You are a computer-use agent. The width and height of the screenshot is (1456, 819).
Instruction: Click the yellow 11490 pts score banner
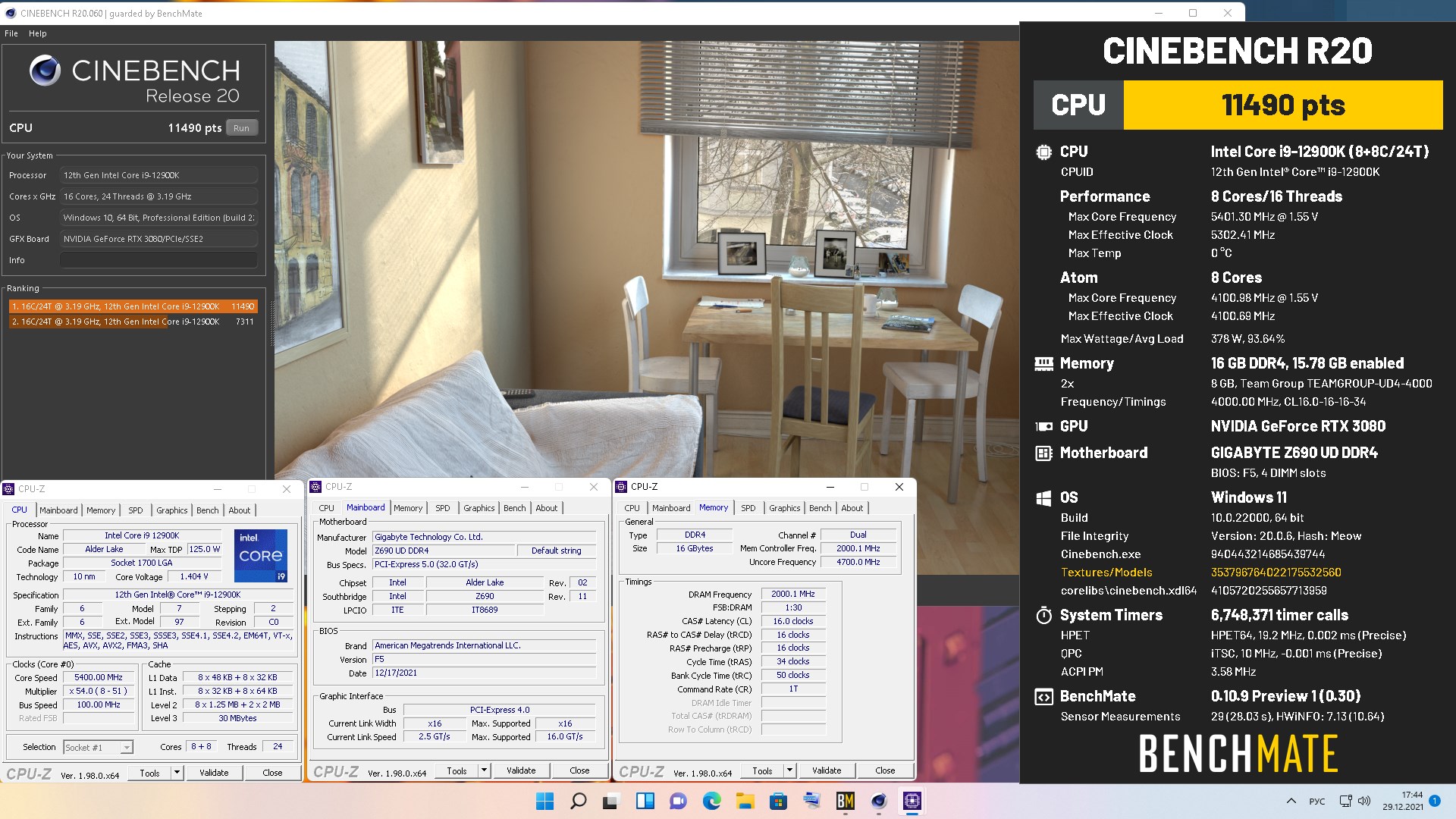(1283, 105)
